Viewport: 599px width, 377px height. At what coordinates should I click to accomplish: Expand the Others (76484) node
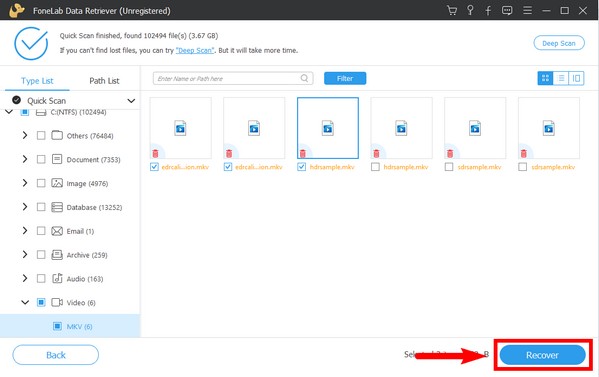(x=25, y=135)
